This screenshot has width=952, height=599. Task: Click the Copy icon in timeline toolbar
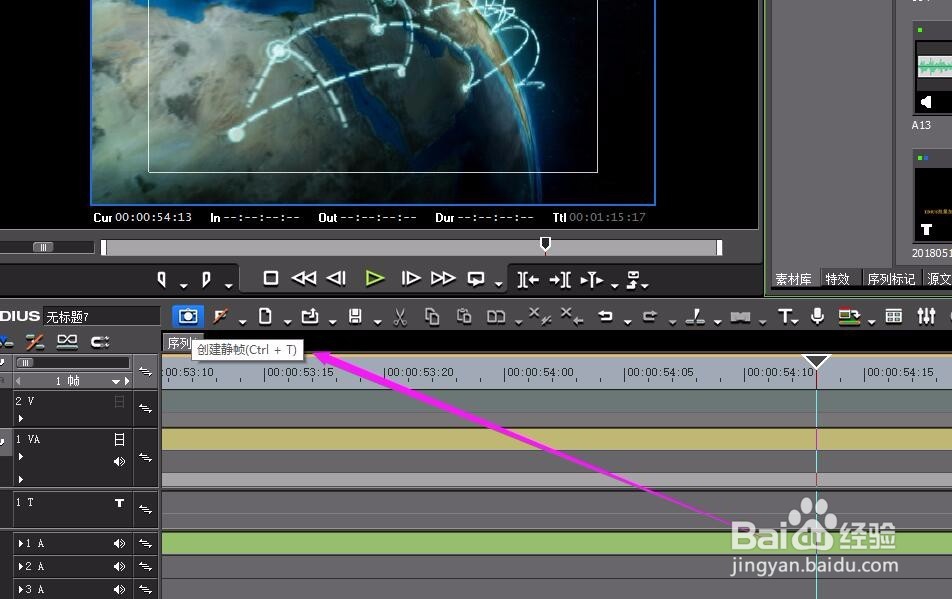(x=432, y=317)
